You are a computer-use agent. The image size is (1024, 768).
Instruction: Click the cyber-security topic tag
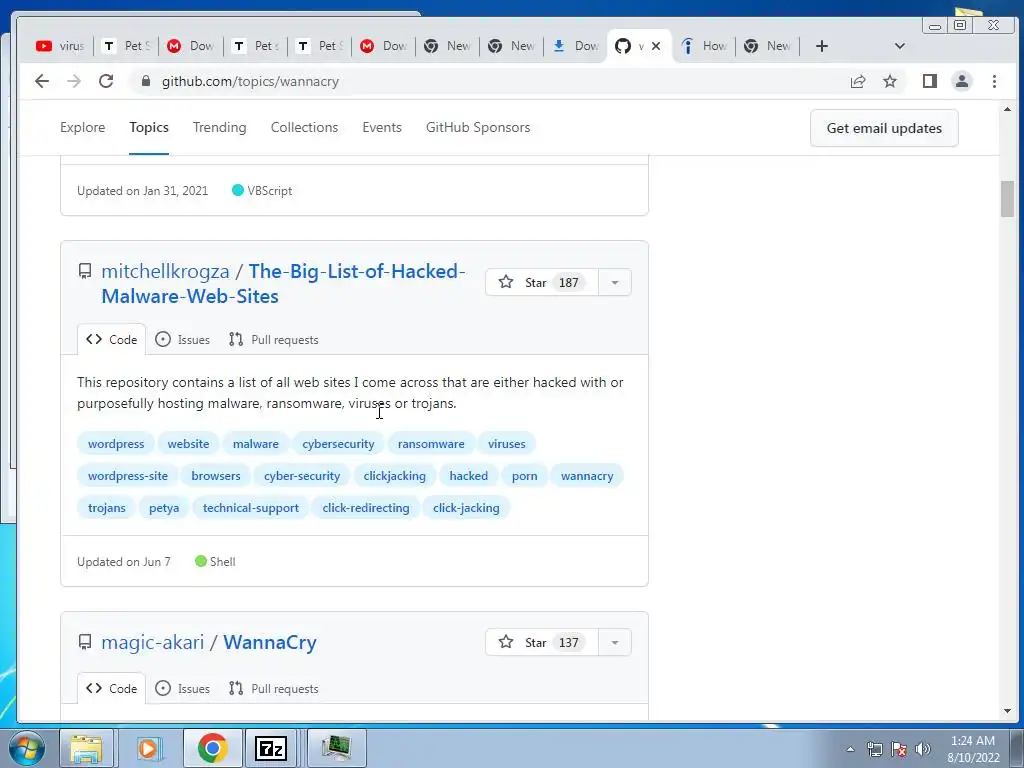click(302, 475)
